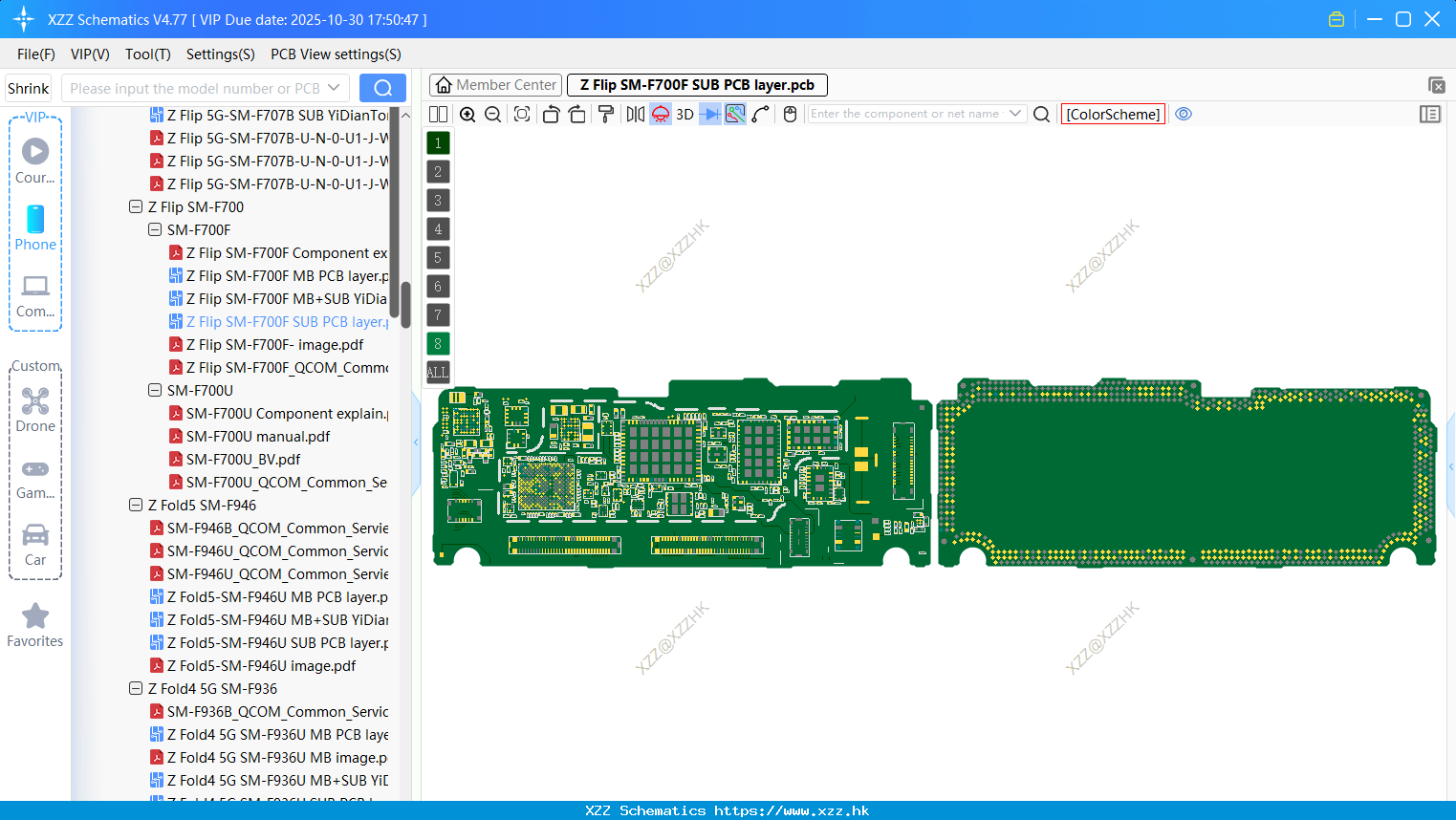The image size is (1456, 820).
Task: Select the Phone category
Action: click(x=35, y=227)
